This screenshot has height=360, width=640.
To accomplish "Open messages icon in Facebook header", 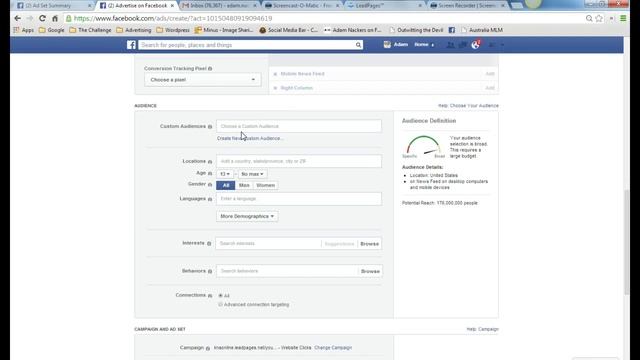I will point(462,45).
